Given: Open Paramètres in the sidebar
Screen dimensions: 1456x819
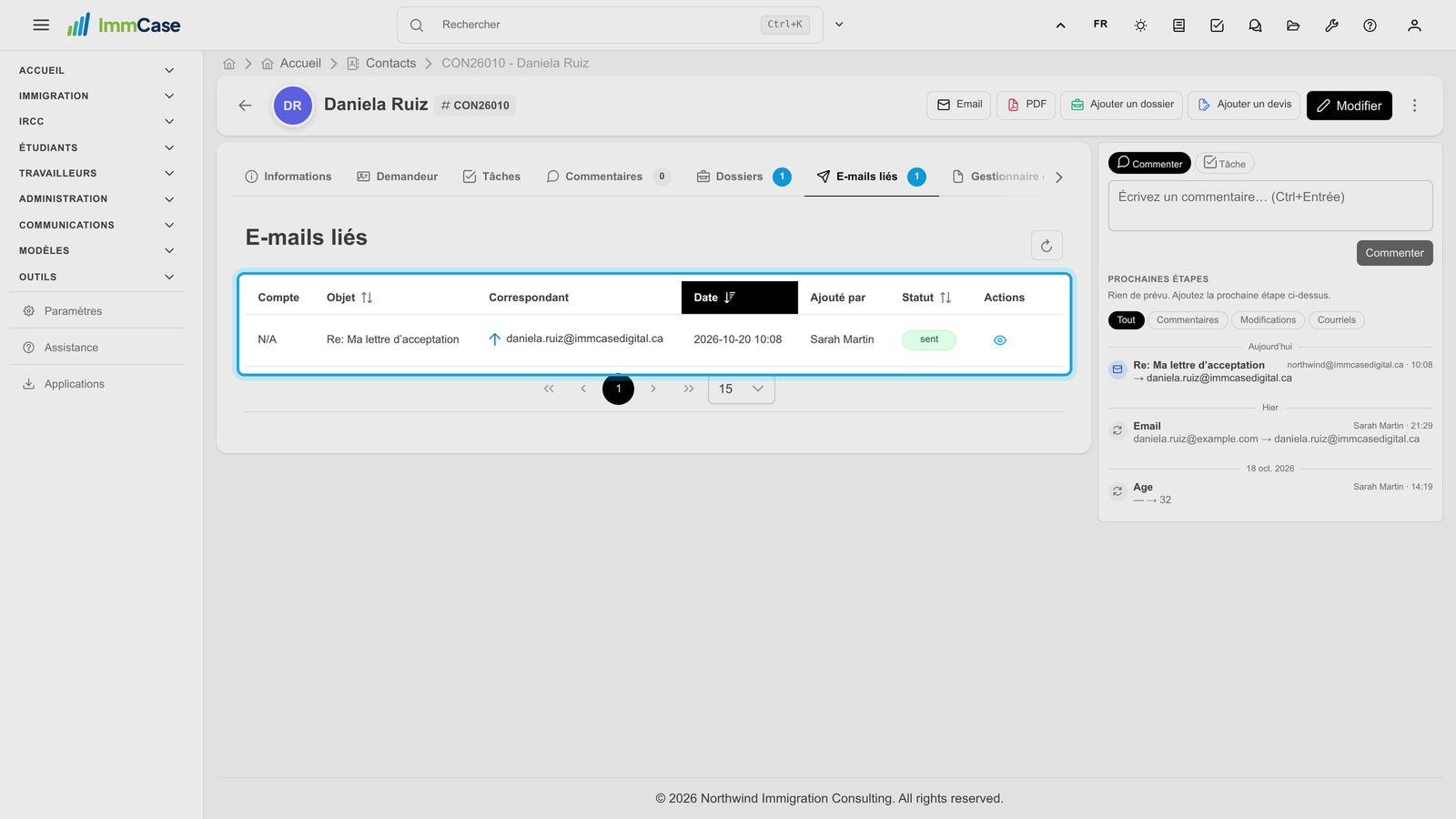Looking at the screenshot, I should click(96, 311).
